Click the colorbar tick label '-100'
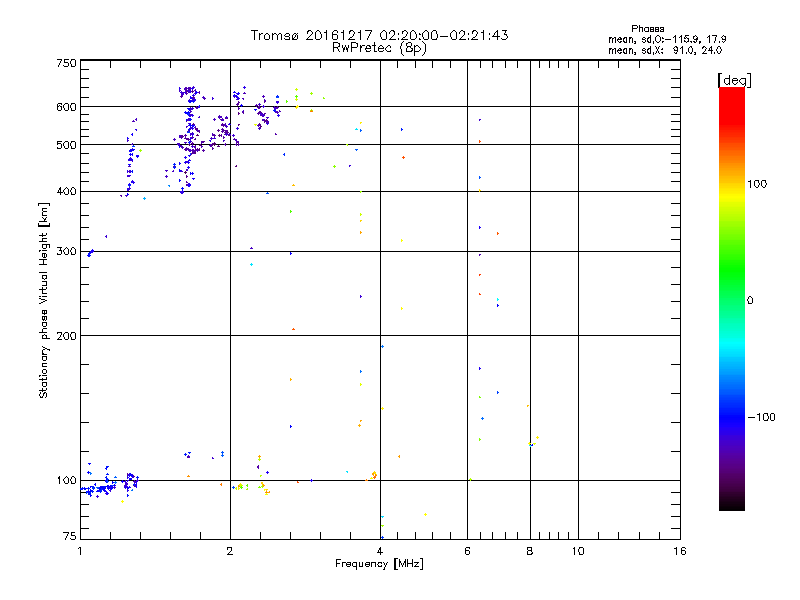This screenshot has height=600, width=800. 761,417
